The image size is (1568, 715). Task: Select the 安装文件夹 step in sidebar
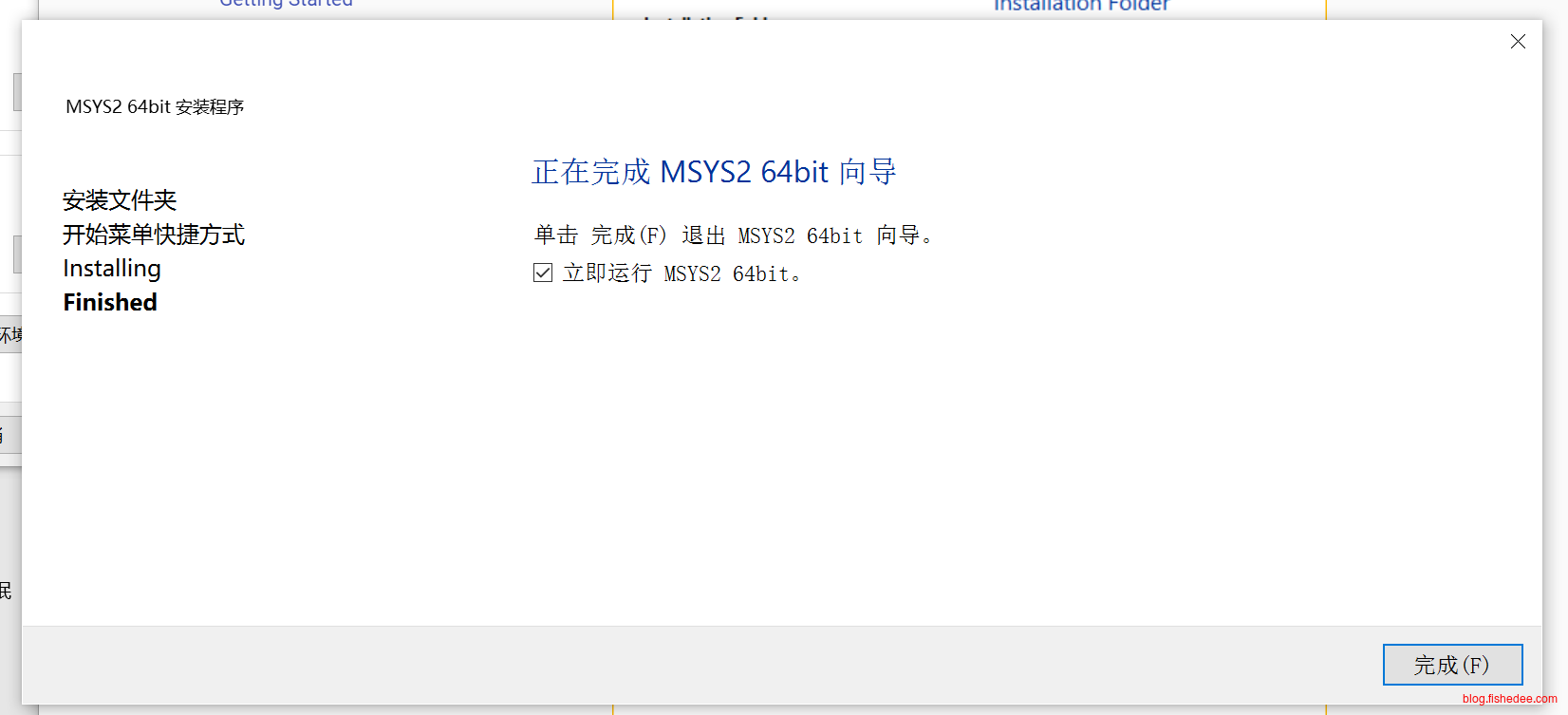(120, 200)
